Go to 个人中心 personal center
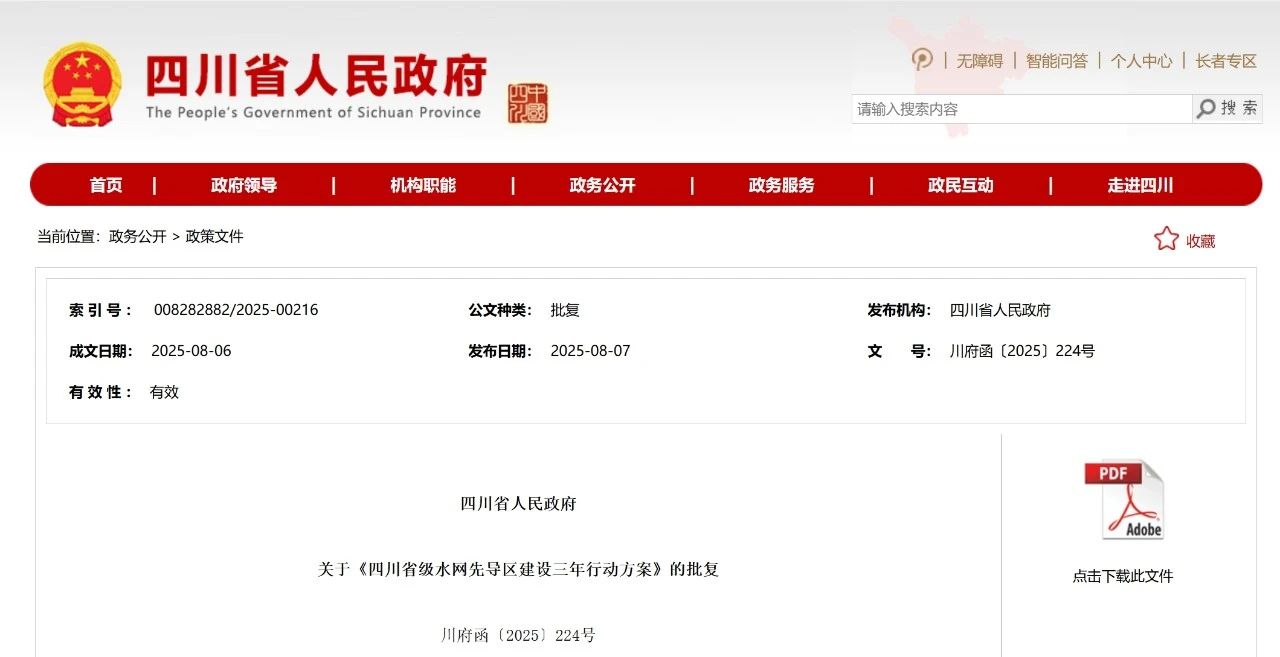 click(x=1141, y=61)
